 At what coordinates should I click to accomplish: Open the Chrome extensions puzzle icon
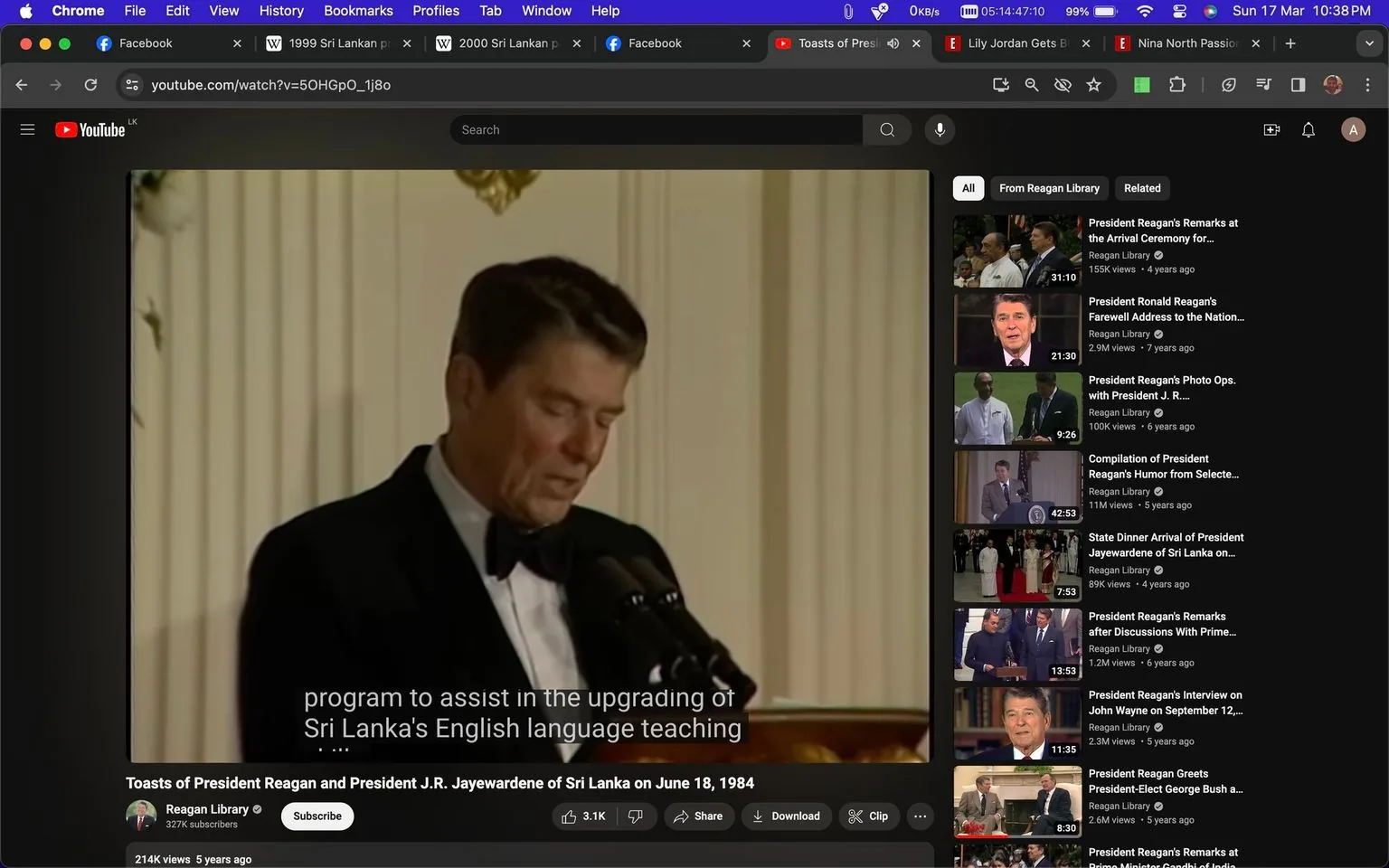coord(1177,84)
